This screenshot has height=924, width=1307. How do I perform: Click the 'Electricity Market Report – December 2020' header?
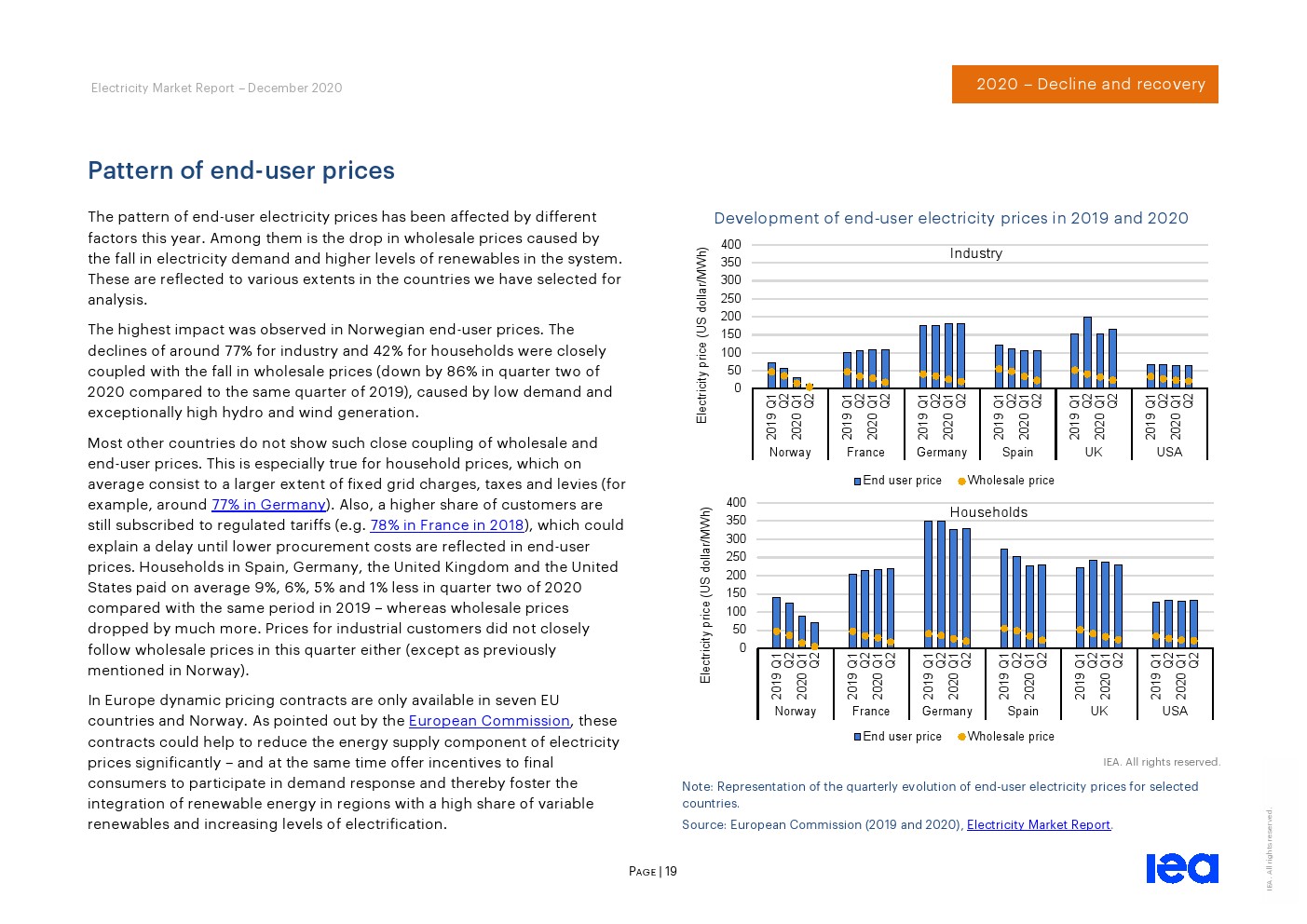[x=217, y=88]
